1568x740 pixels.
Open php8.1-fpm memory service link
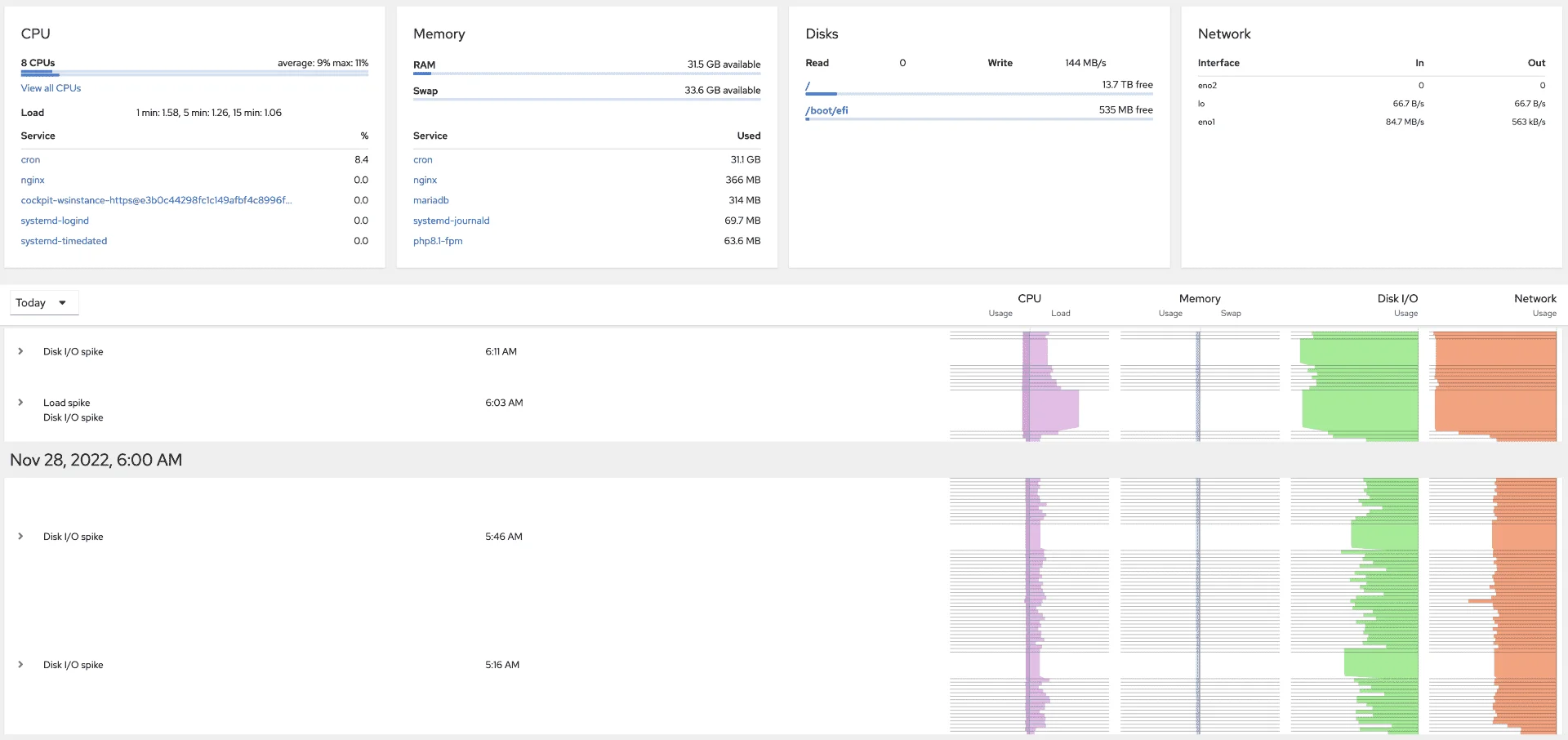tap(438, 242)
